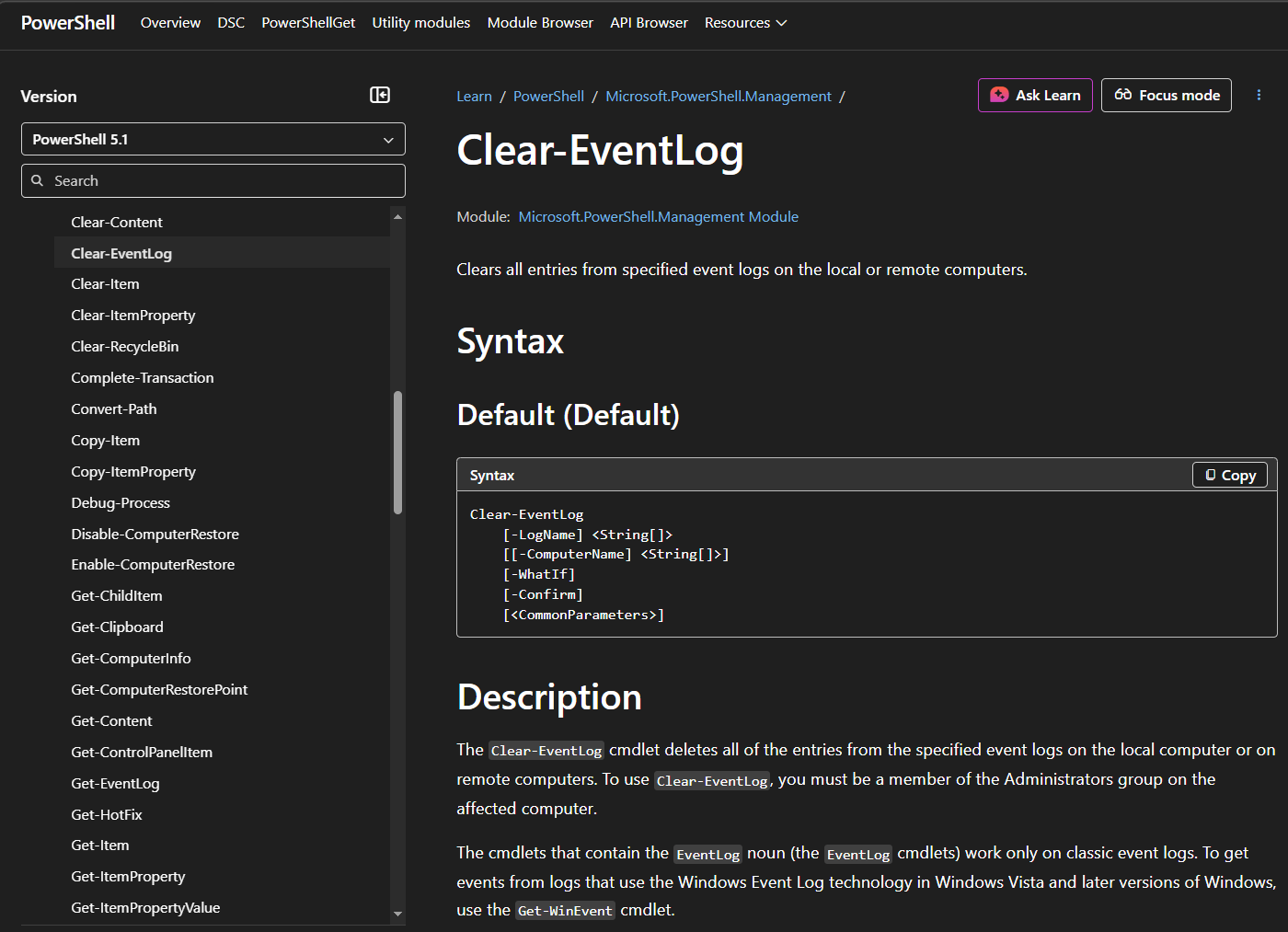
Task: Open the more actions vertical dots menu
Action: pos(1259,95)
